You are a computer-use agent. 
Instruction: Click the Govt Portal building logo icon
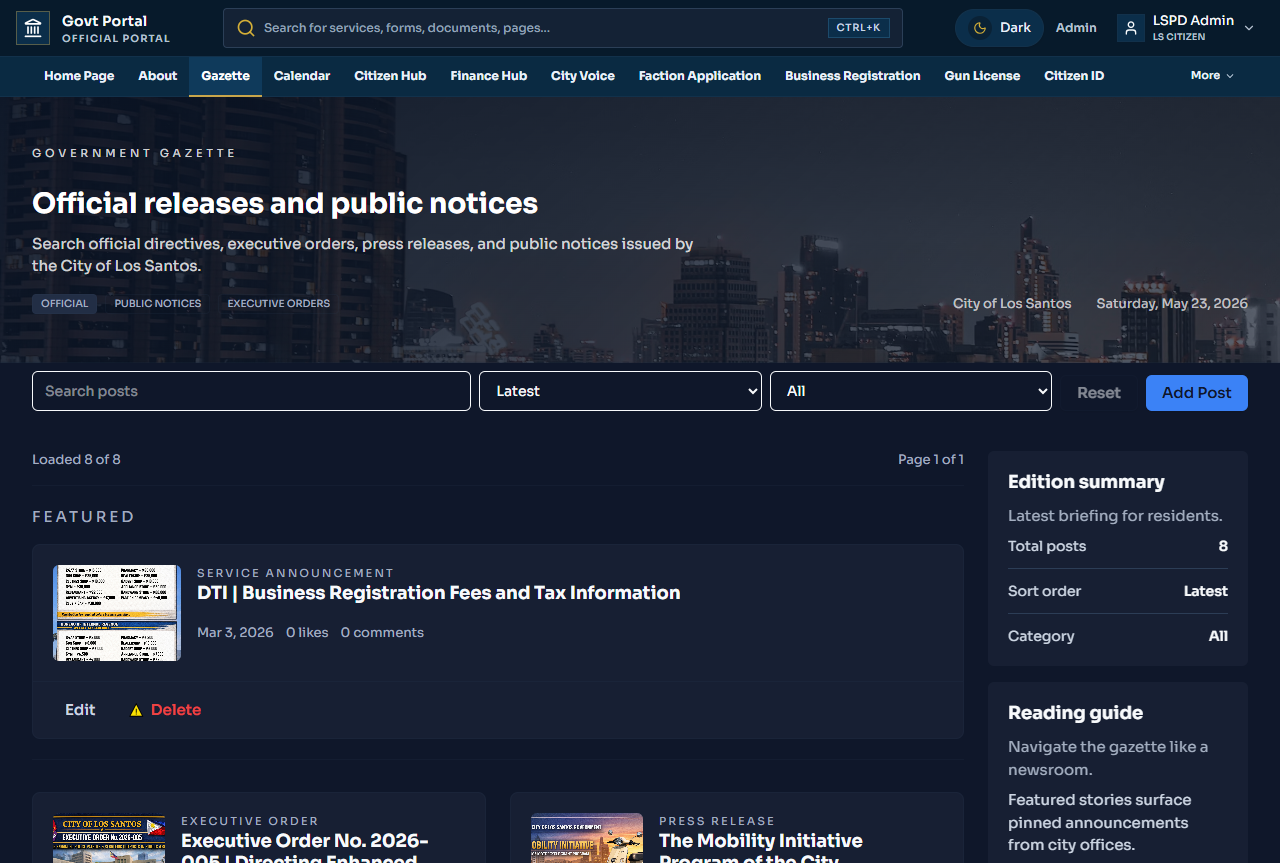(33, 28)
